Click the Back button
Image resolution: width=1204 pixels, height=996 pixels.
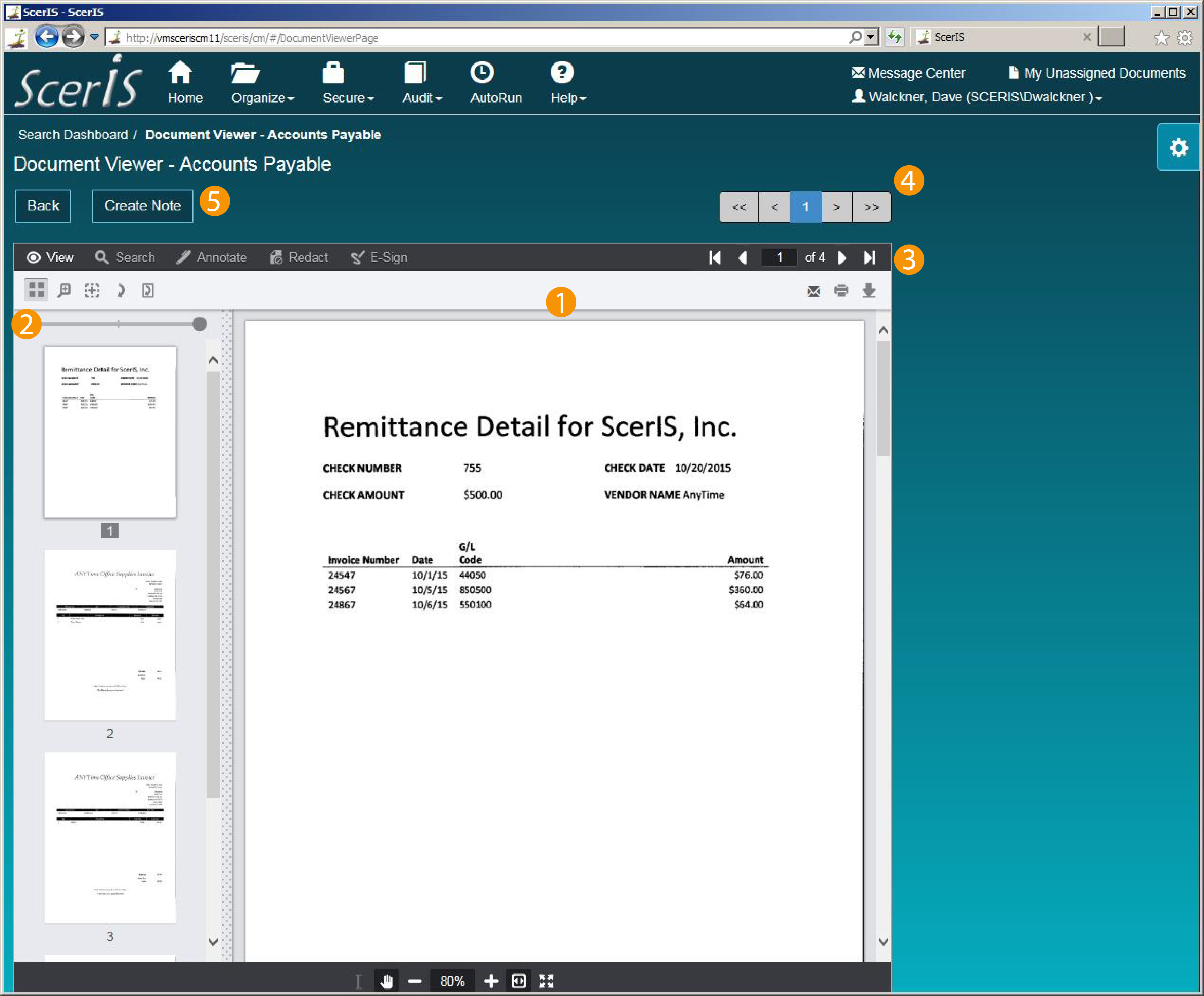[43, 206]
